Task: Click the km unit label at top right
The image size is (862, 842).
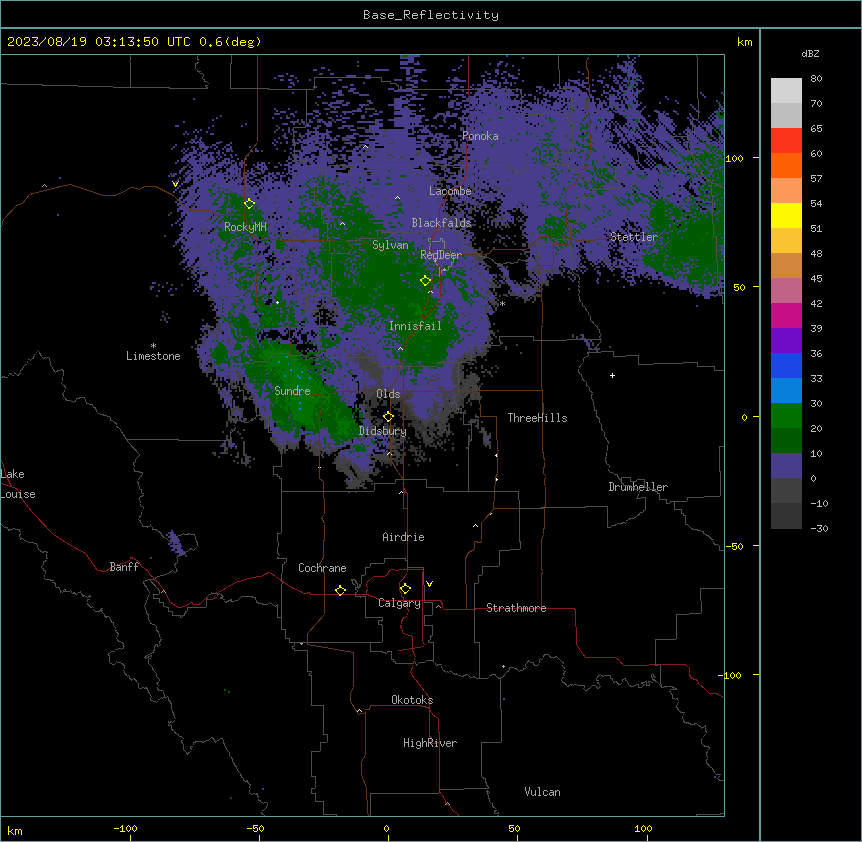Action: click(744, 42)
